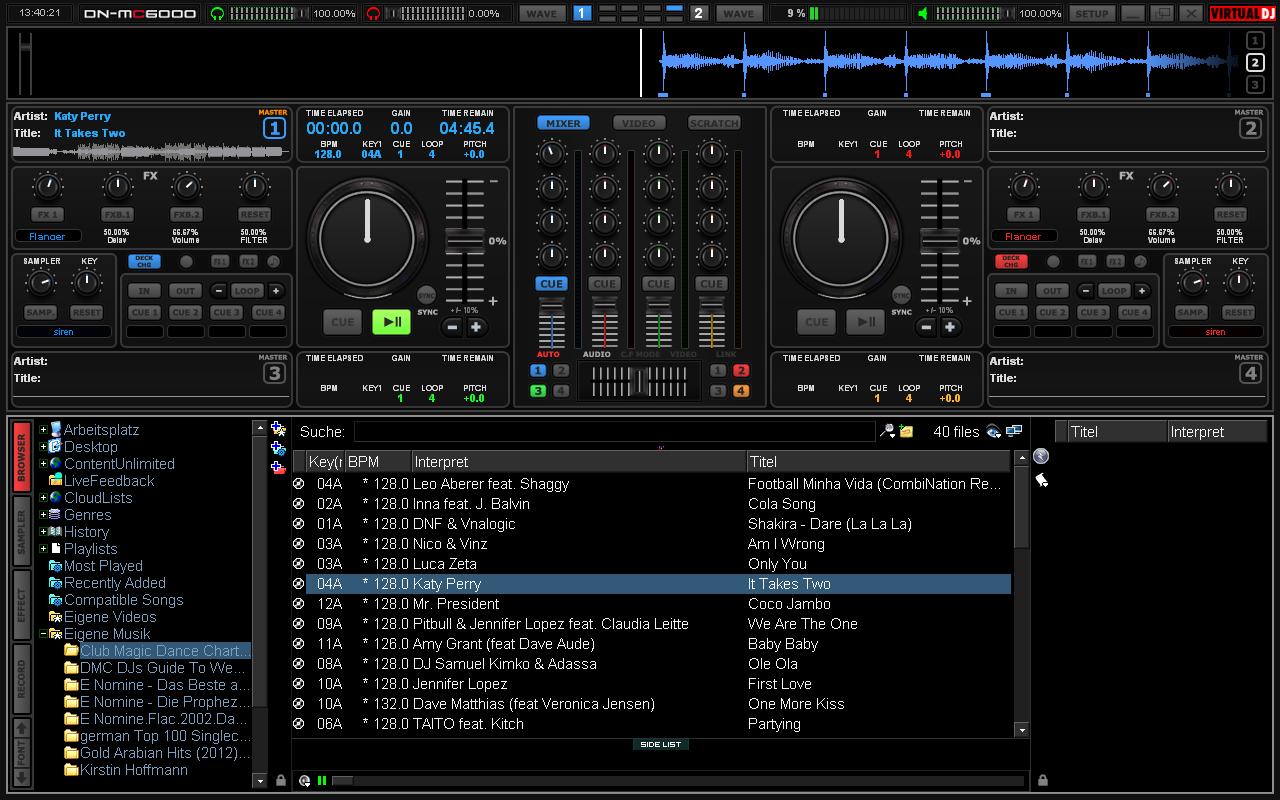1280x800 pixels.
Task: Expand the Genres tree node
Action: click(43, 515)
